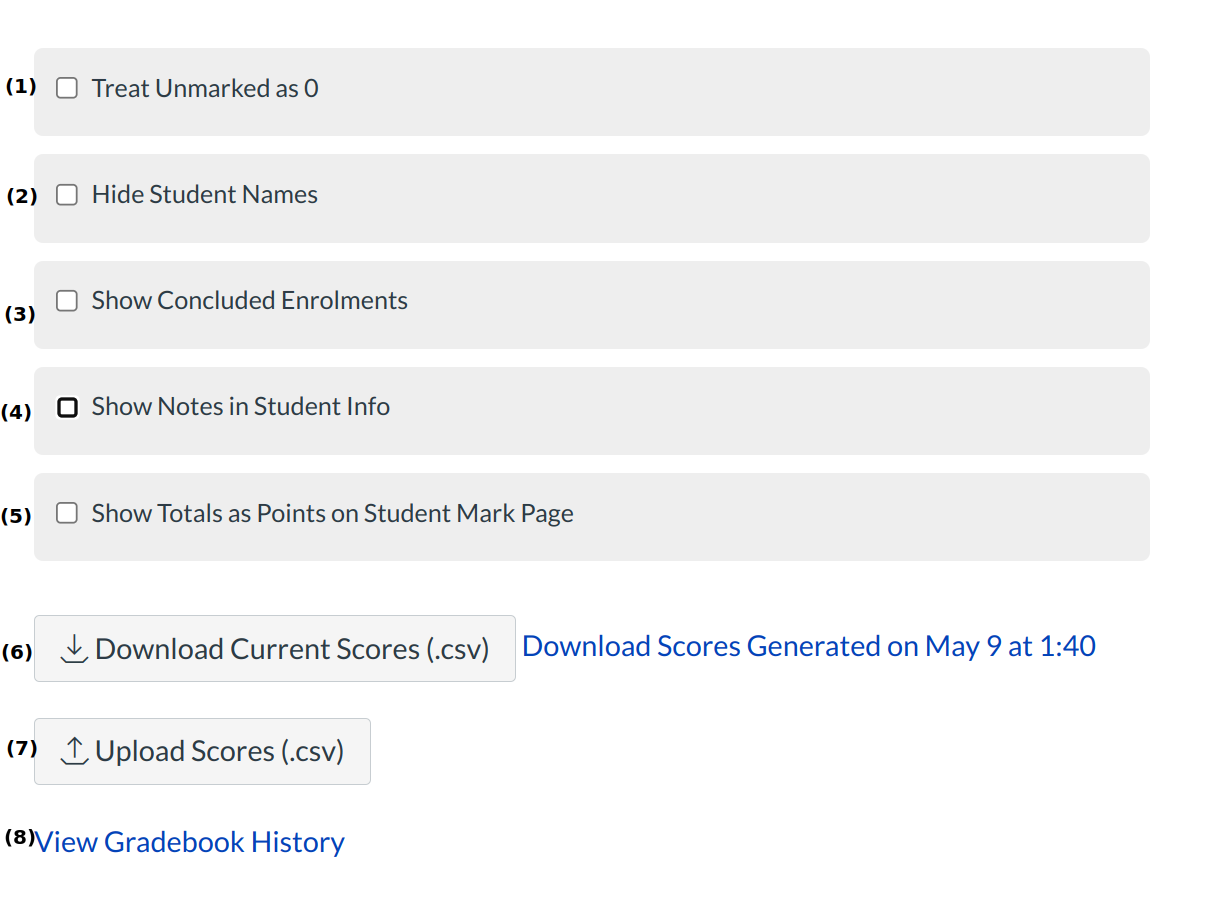The height and width of the screenshot is (898, 1230).
Task: Open Download Scores Generated on May 9 link
Action: pyautogui.click(x=808, y=646)
